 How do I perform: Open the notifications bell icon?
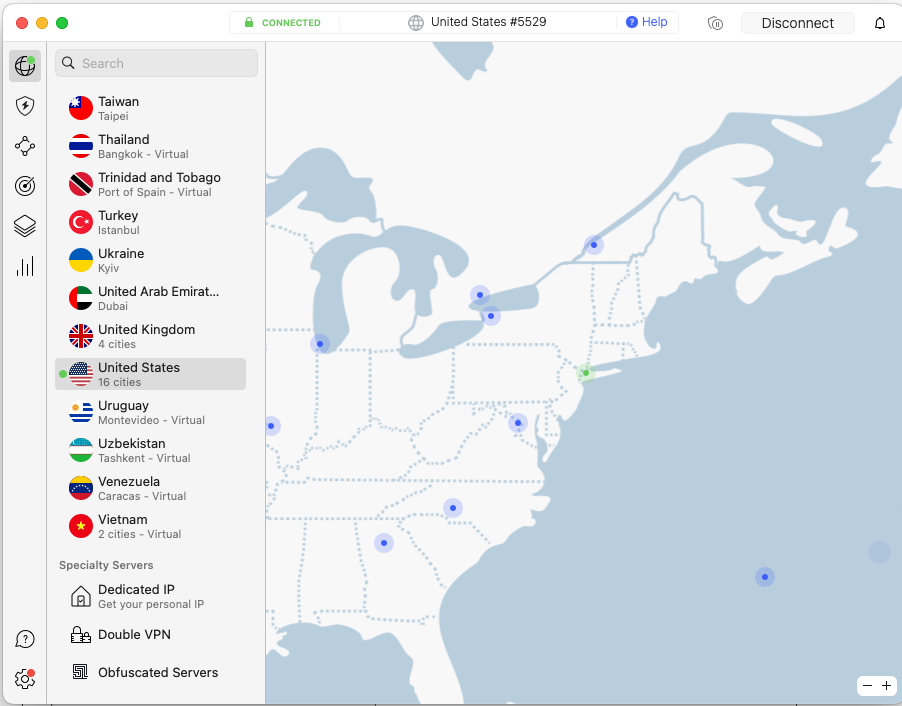880,23
